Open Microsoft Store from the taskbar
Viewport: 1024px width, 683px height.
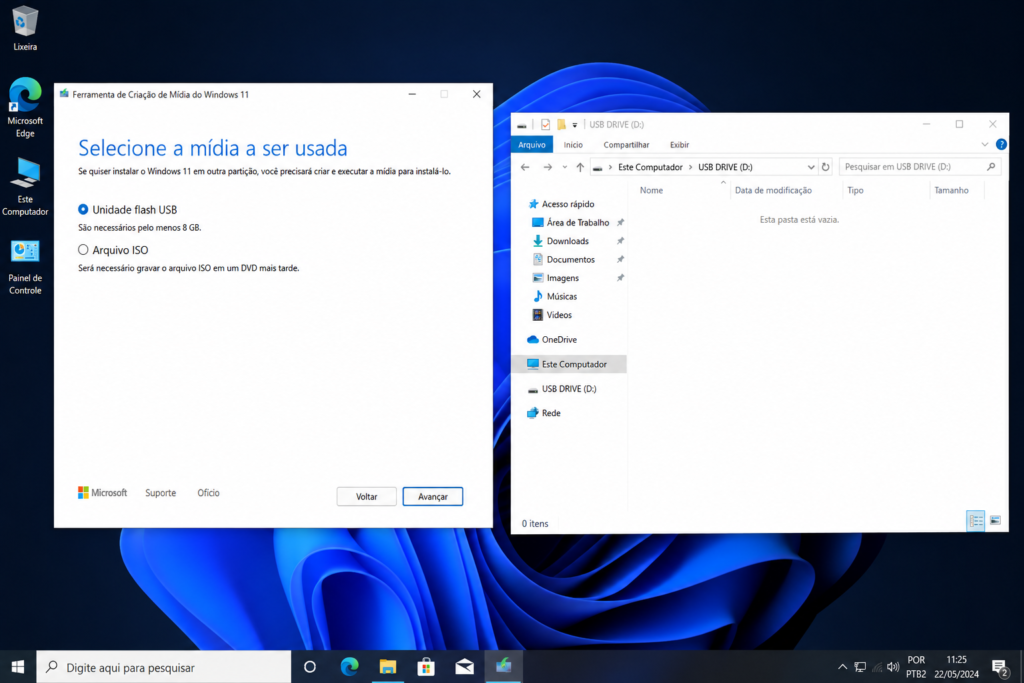point(426,667)
